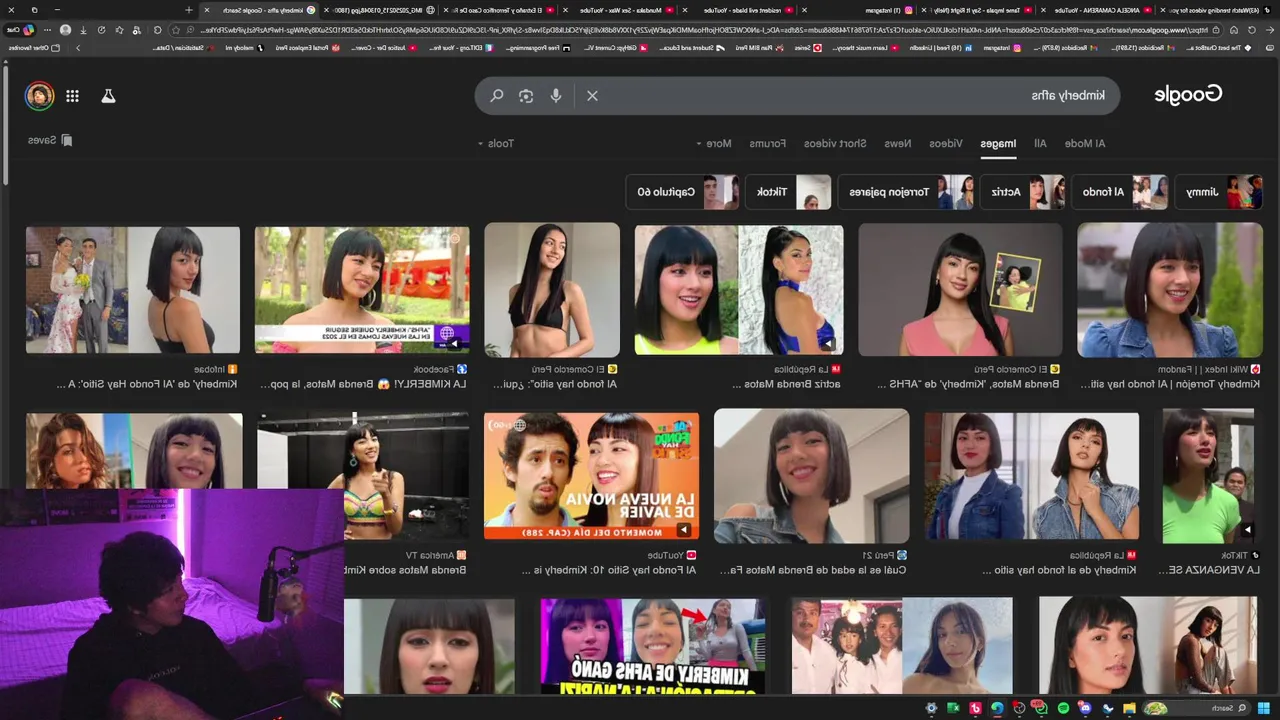Open the Perú 21 image result
Screen dimensions: 1280x720
(811, 476)
